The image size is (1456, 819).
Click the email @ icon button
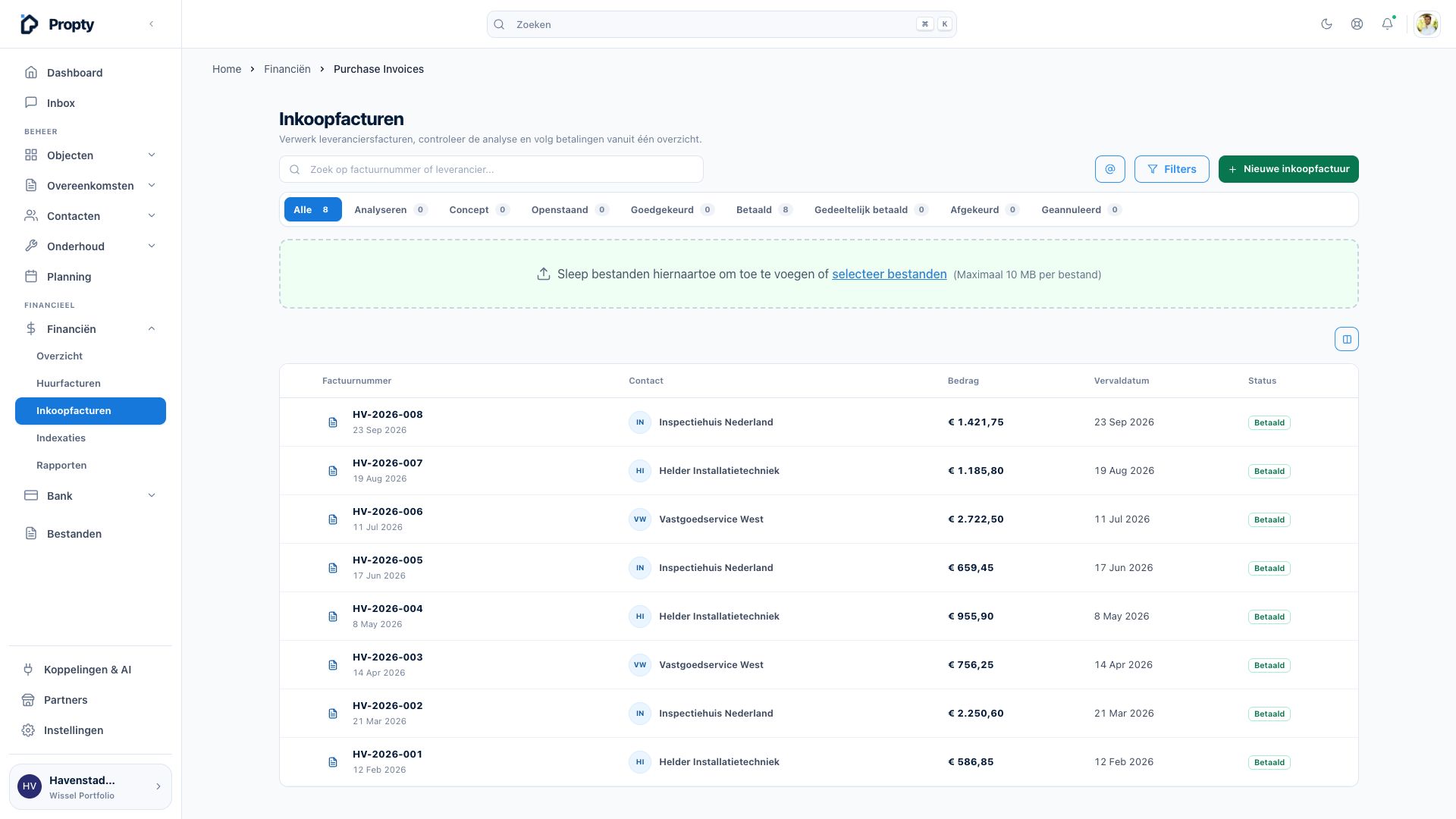(1109, 169)
